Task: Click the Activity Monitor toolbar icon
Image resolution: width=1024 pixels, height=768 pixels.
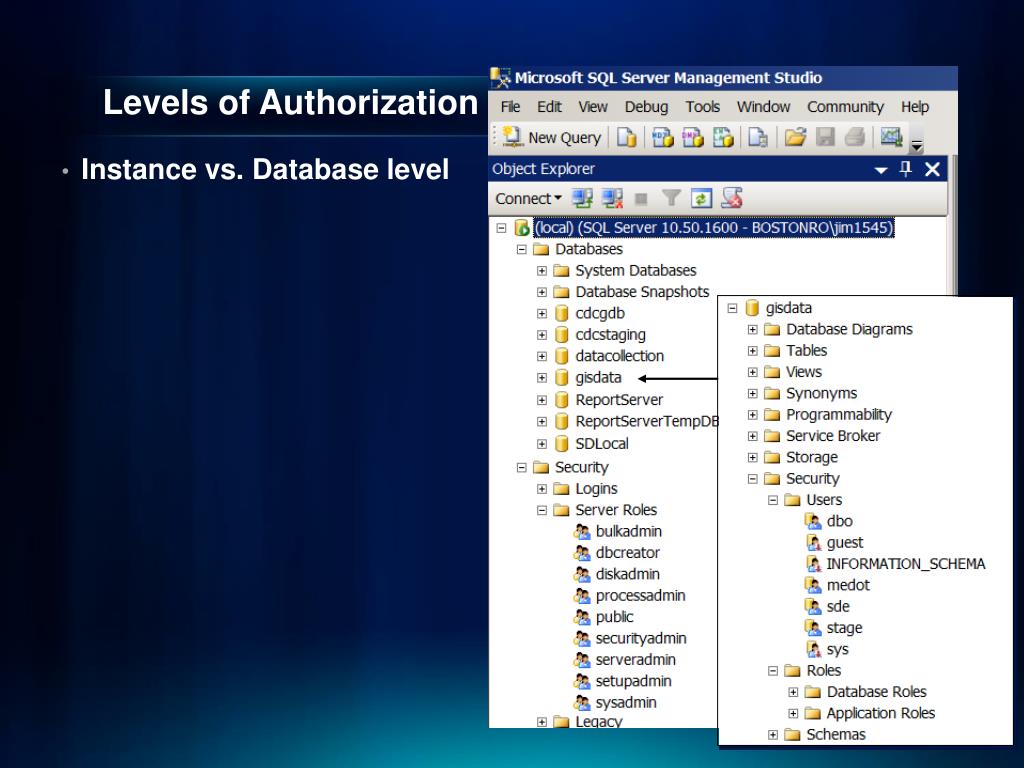Action: click(891, 137)
